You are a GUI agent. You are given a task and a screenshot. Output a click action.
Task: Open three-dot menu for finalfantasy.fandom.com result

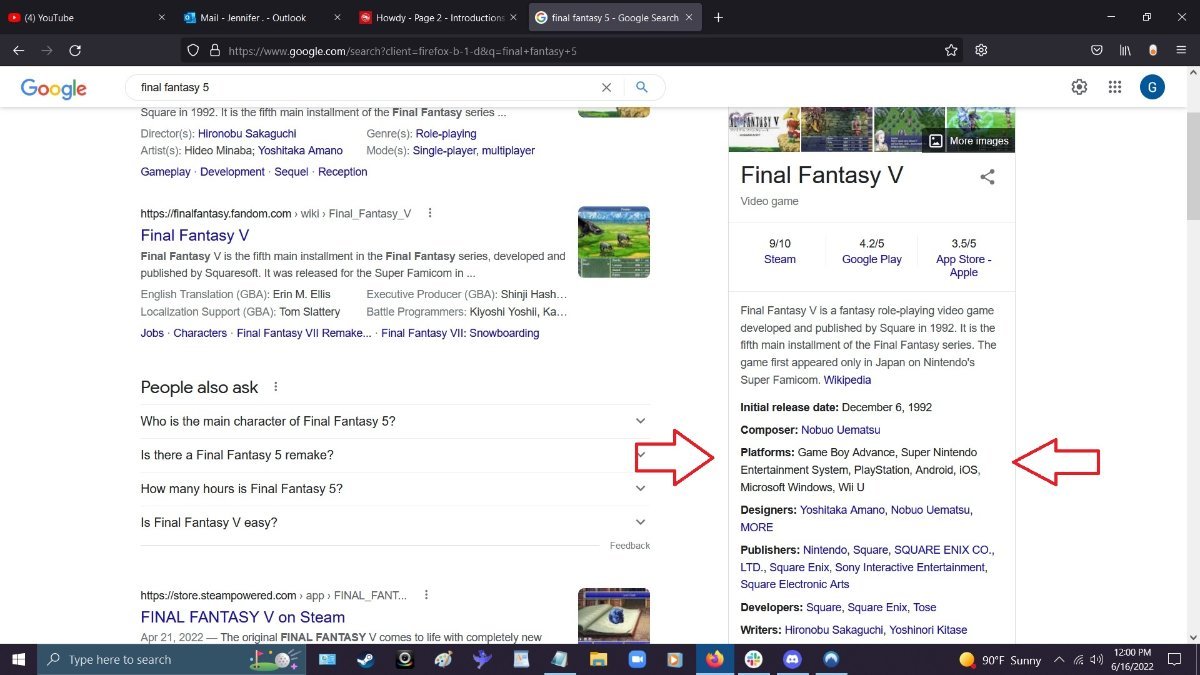pyautogui.click(x=430, y=213)
